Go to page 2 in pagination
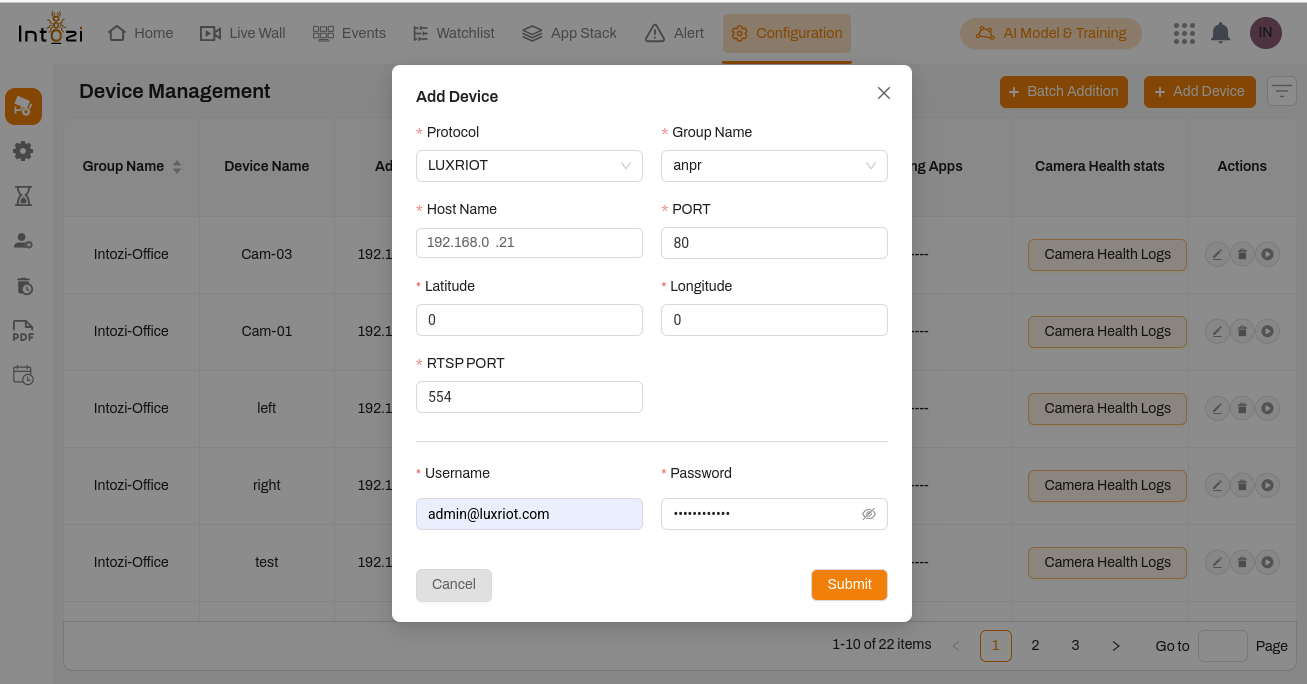 tap(1035, 646)
